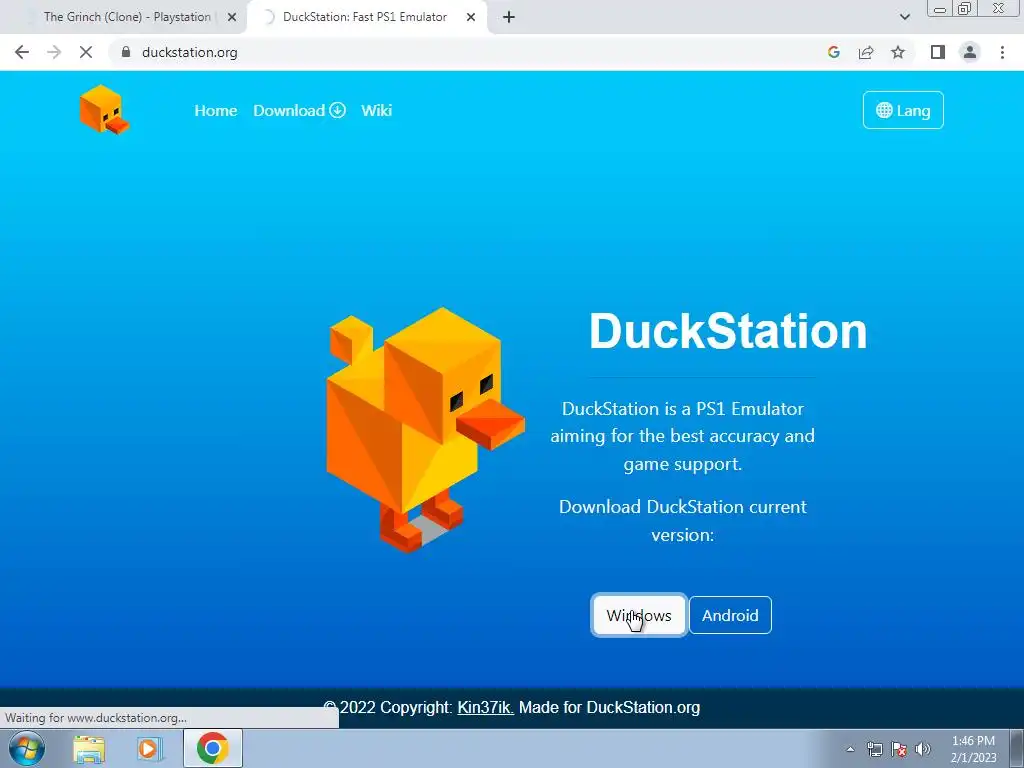Open the Download menu in the navbar

pyautogui.click(x=299, y=110)
